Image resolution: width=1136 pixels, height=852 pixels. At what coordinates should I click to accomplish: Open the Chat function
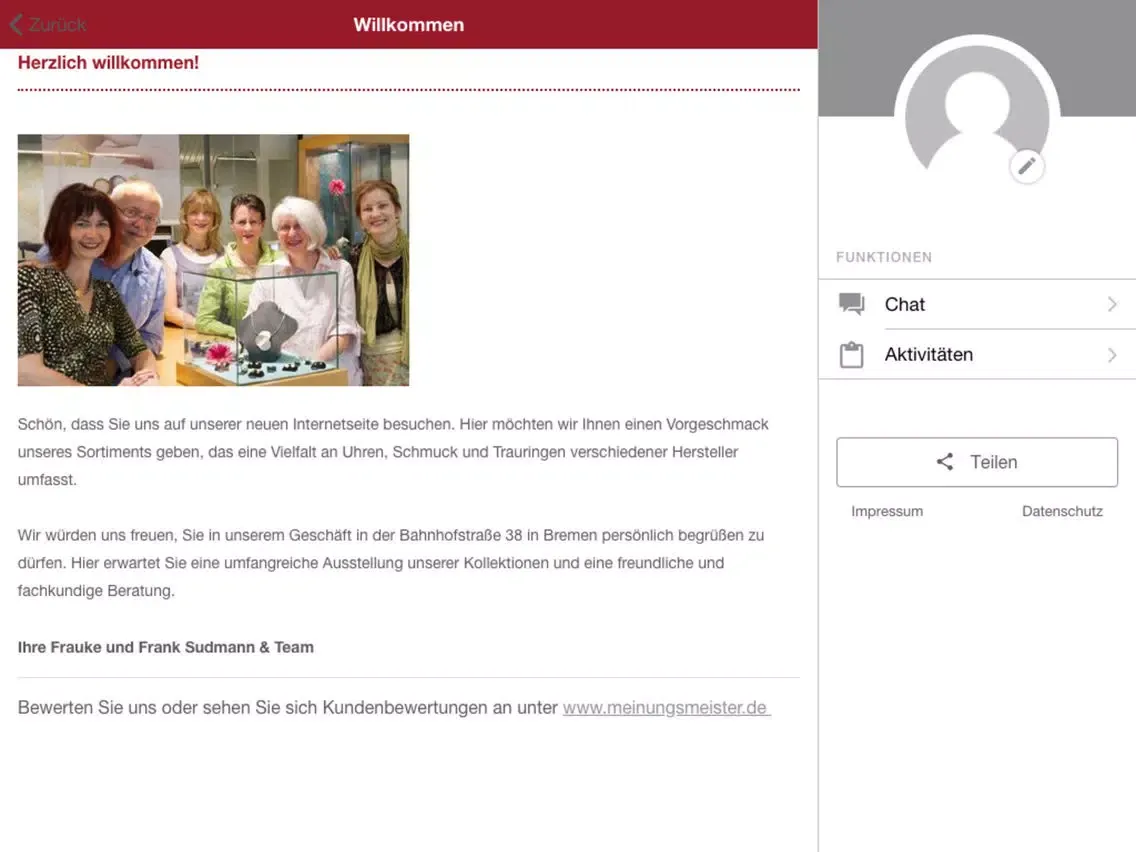tap(977, 304)
